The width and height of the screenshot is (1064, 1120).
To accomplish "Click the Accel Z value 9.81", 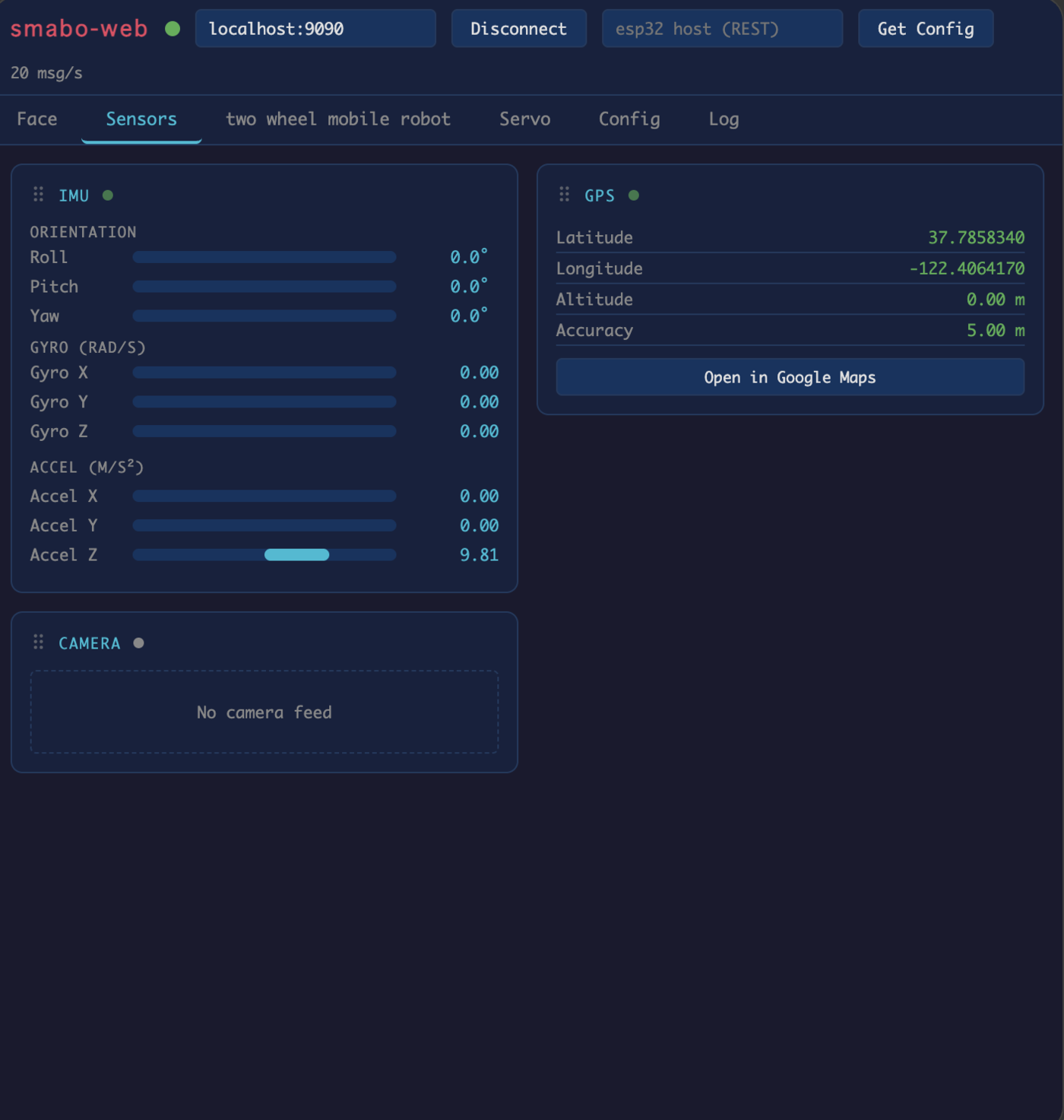I will 479,555.
